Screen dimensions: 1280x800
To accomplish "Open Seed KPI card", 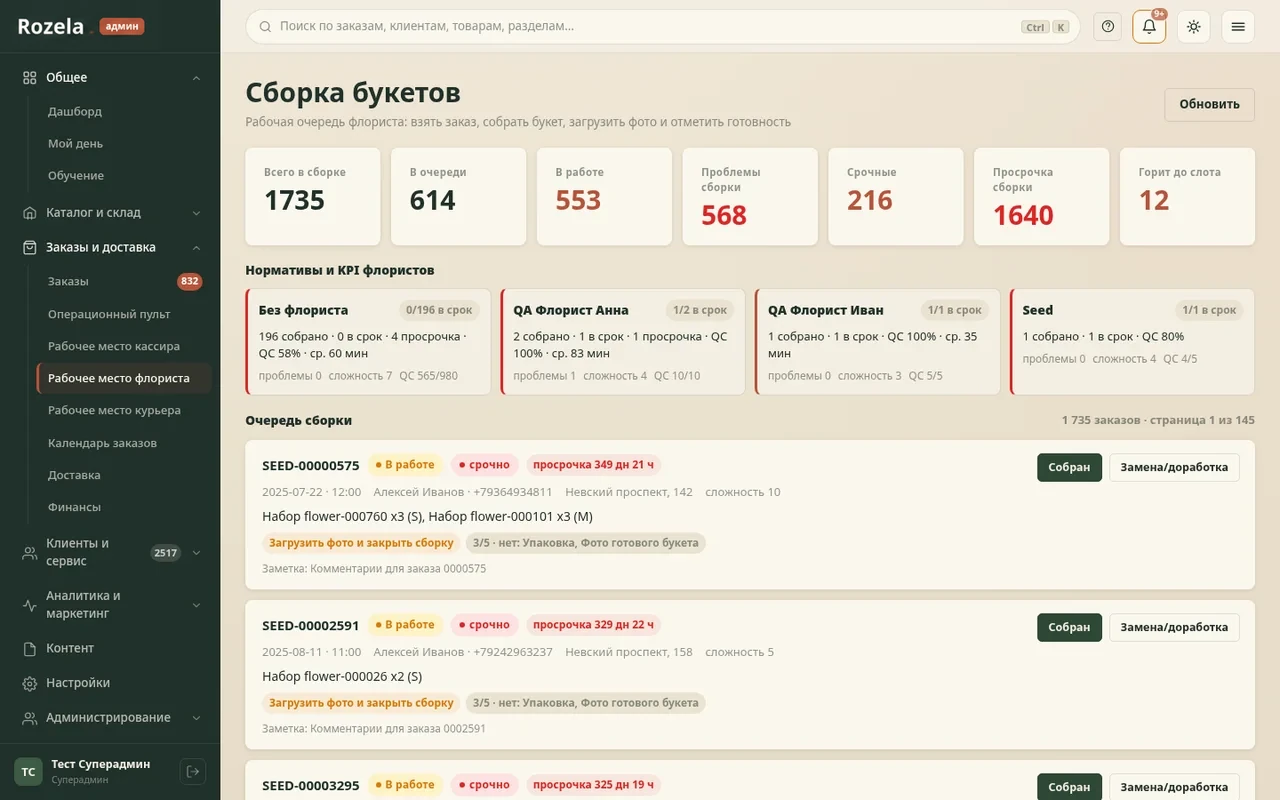I will coord(1132,342).
